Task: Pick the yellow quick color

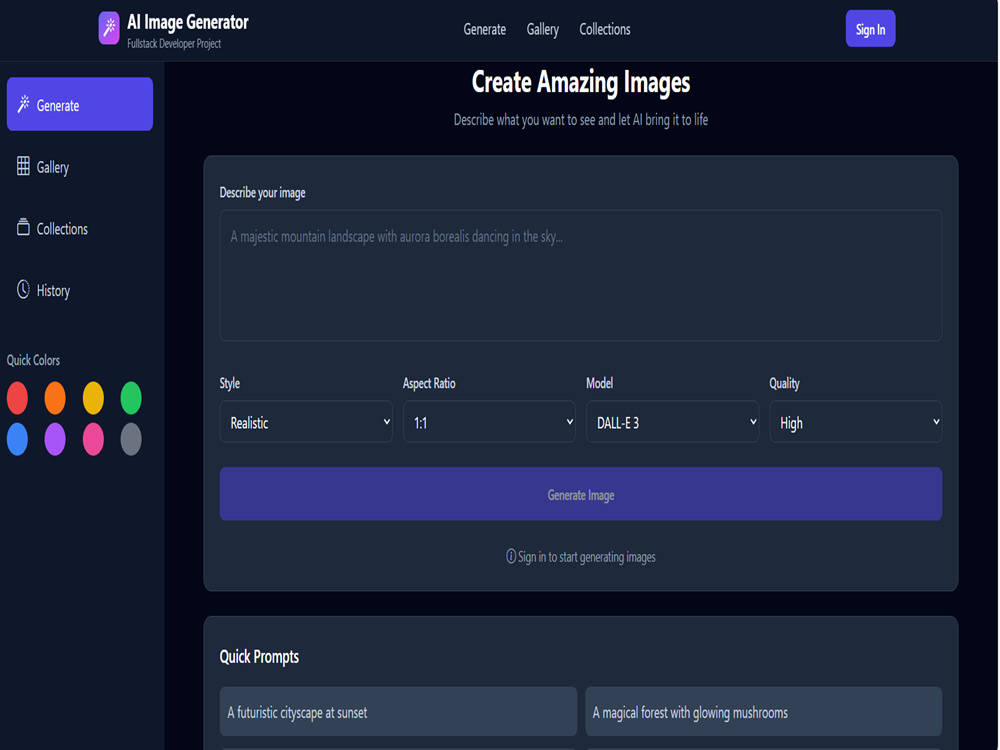Action: 93,398
